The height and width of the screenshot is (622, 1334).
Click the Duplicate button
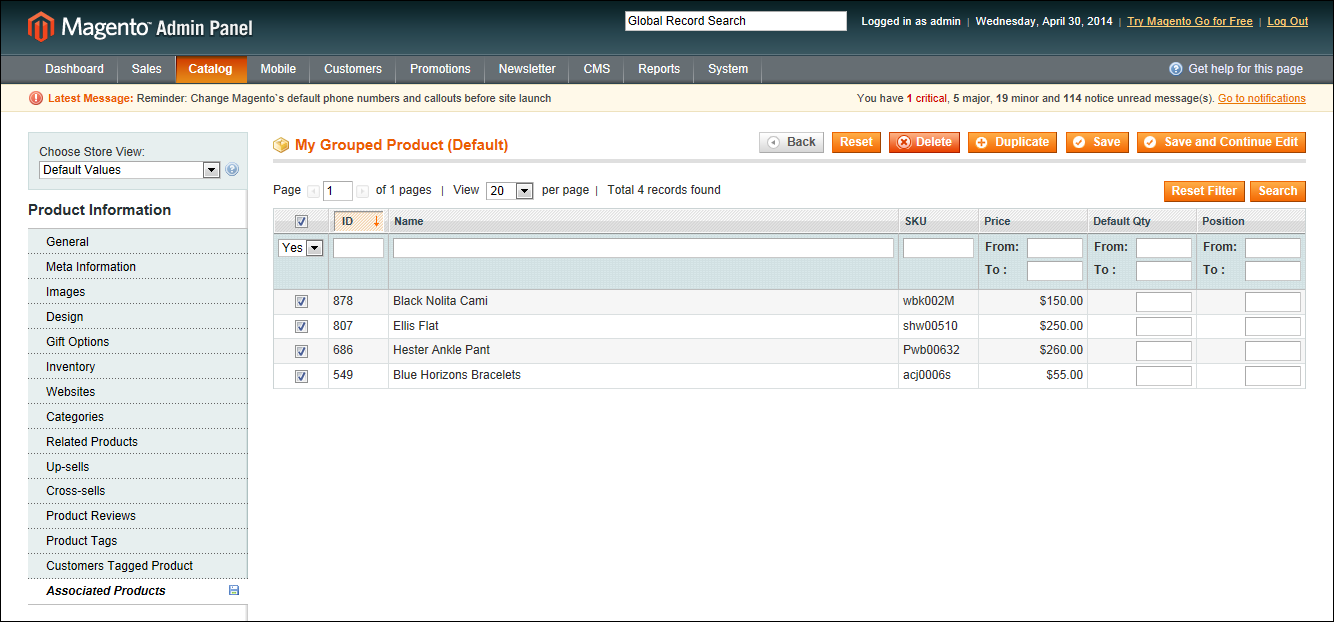[1012, 142]
